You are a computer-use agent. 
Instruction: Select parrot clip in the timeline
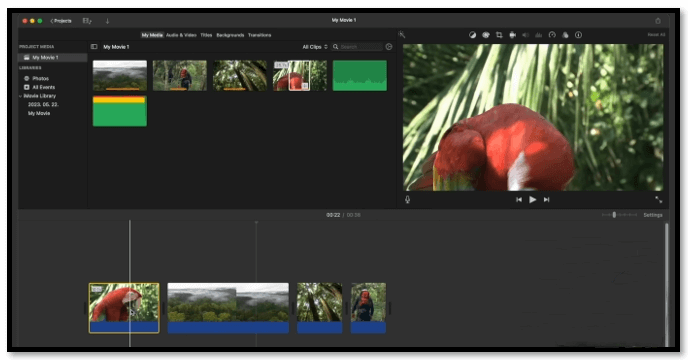tap(124, 308)
